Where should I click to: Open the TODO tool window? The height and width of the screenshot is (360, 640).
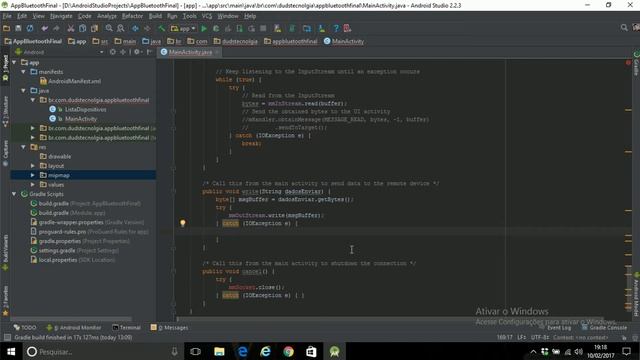point(25,327)
